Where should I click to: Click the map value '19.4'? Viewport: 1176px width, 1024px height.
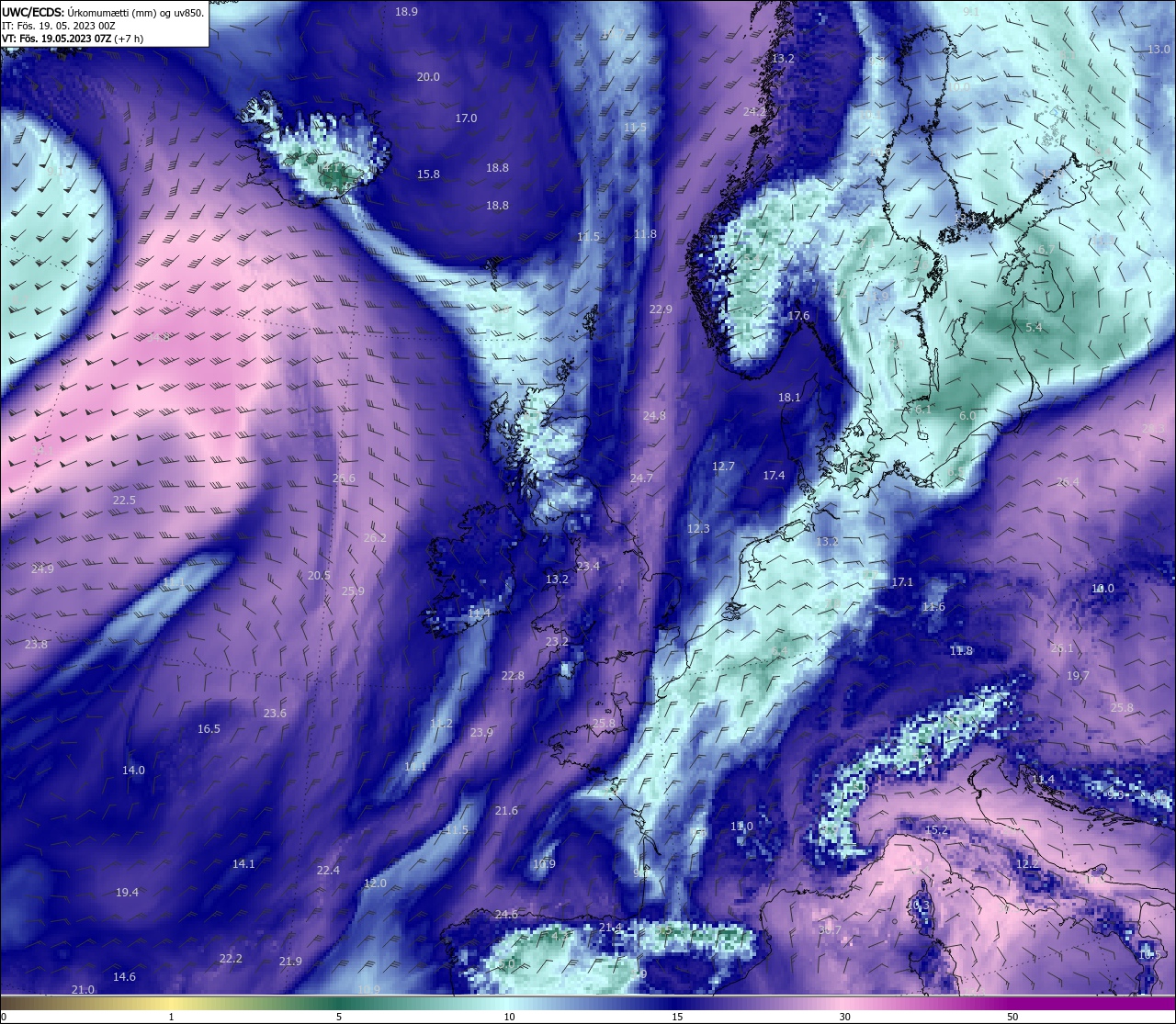(x=127, y=893)
